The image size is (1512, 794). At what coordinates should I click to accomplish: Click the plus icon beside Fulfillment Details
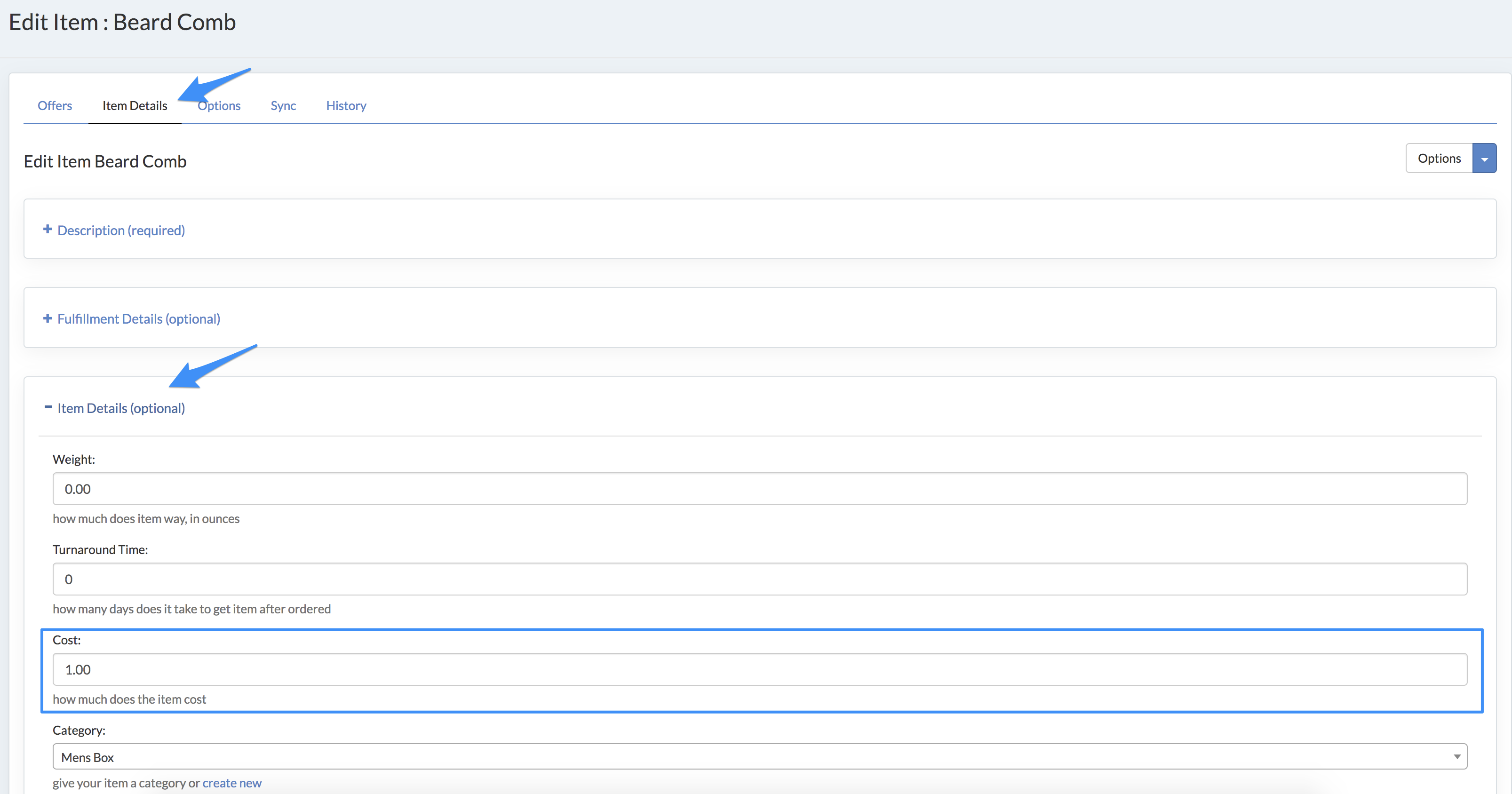point(48,318)
